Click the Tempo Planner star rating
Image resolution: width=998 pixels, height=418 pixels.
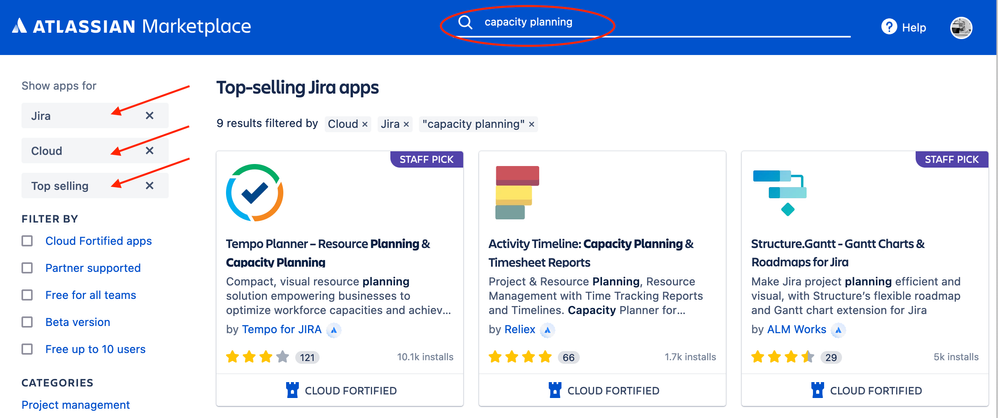pos(258,357)
